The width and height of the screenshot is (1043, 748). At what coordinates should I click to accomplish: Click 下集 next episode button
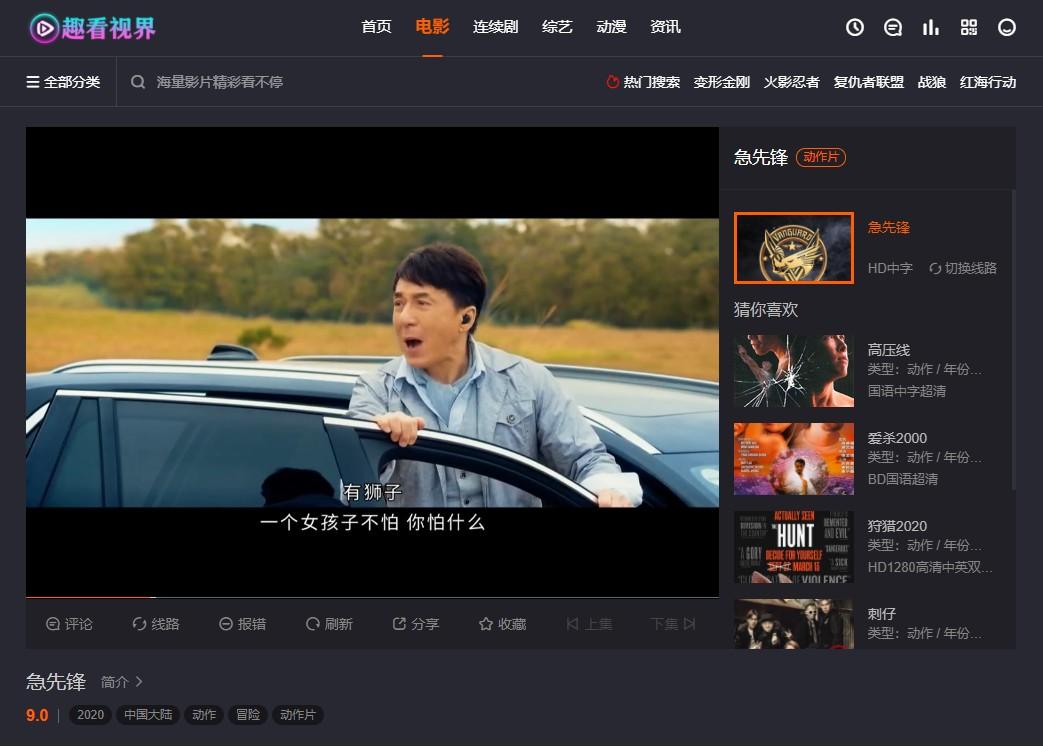coord(672,624)
